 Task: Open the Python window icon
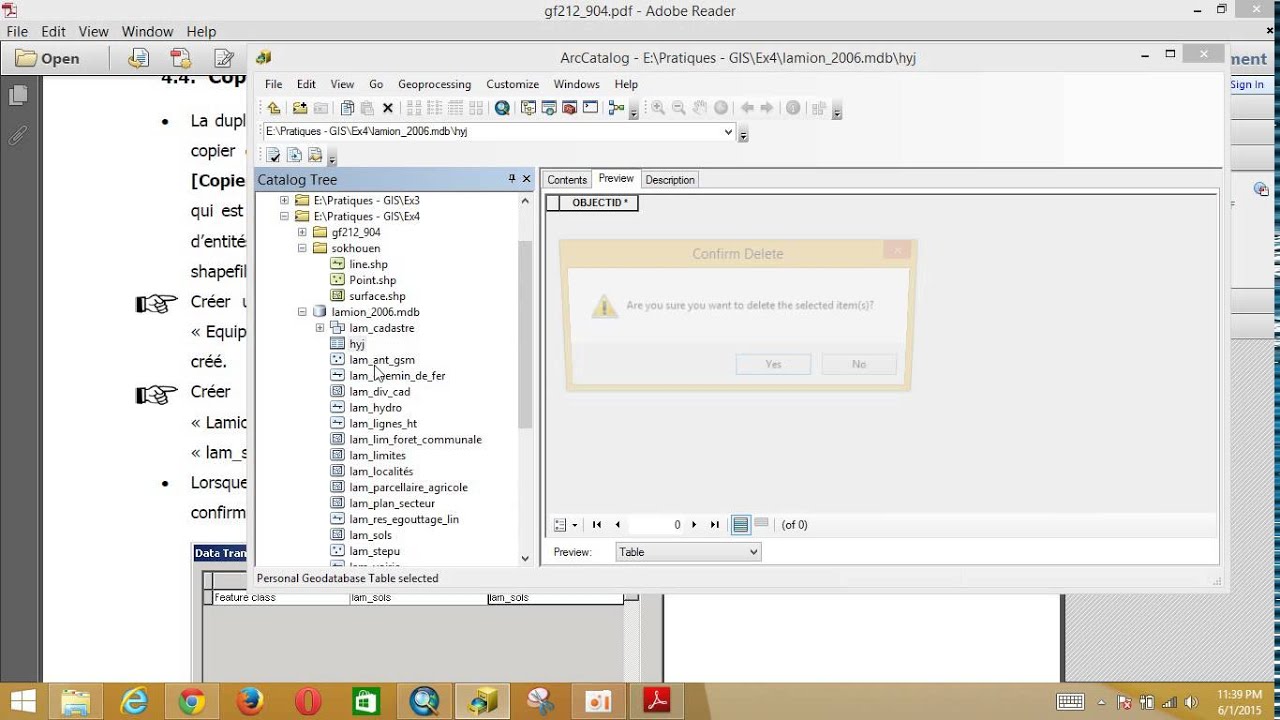click(590, 108)
